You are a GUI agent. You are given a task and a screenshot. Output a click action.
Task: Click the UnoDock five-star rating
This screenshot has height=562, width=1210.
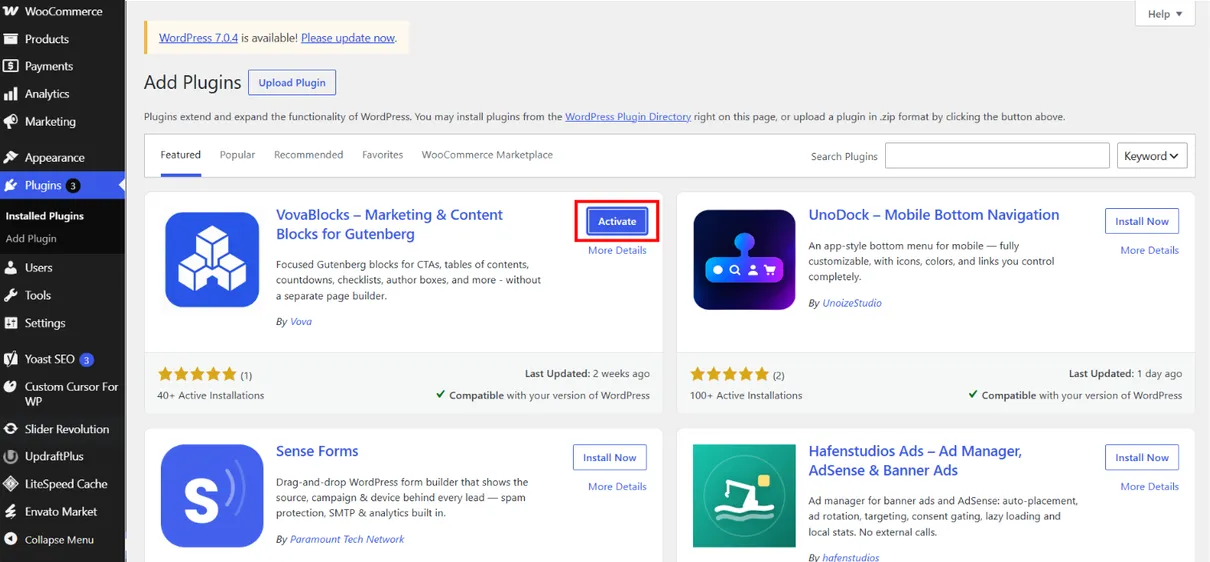click(730, 375)
